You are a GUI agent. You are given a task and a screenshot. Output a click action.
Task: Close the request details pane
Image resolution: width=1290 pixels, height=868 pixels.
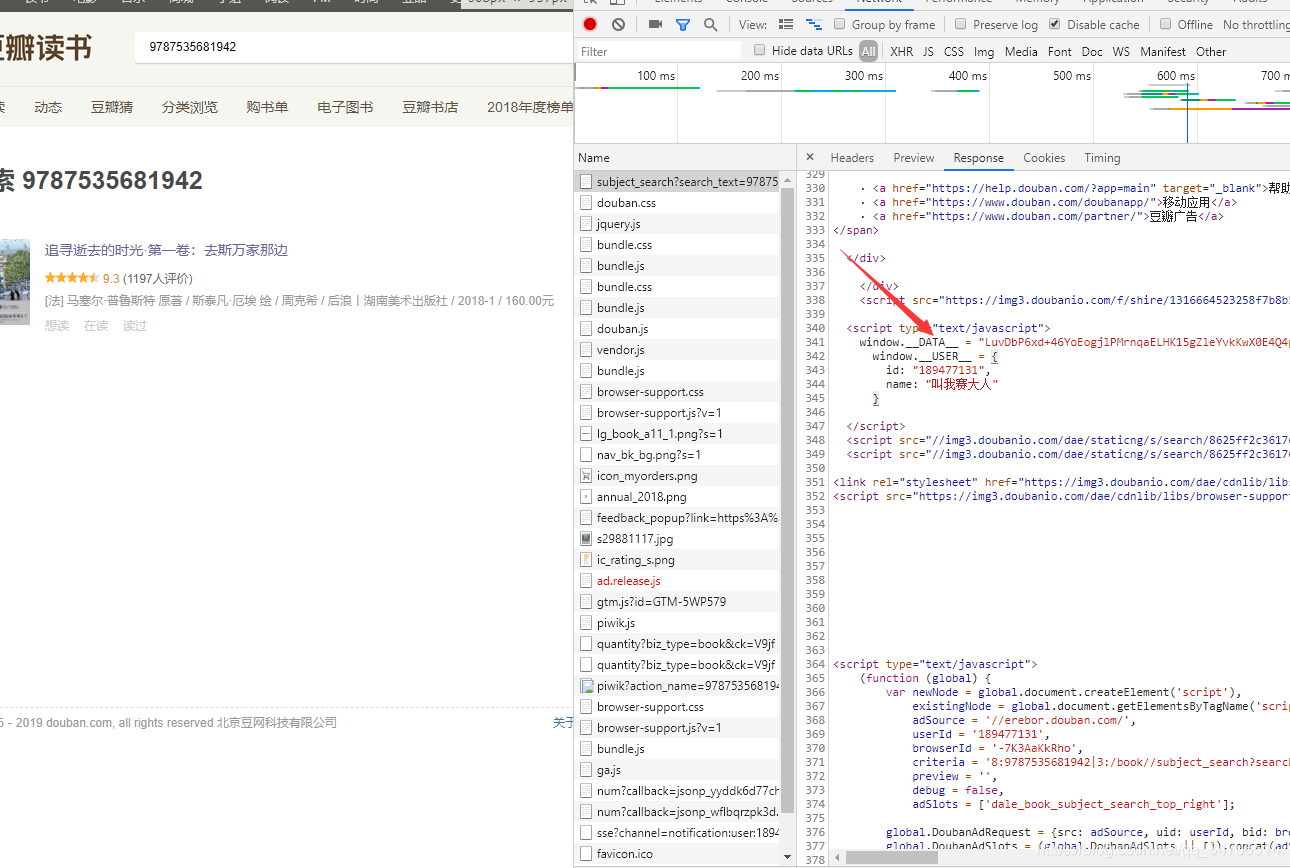pos(810,157)
